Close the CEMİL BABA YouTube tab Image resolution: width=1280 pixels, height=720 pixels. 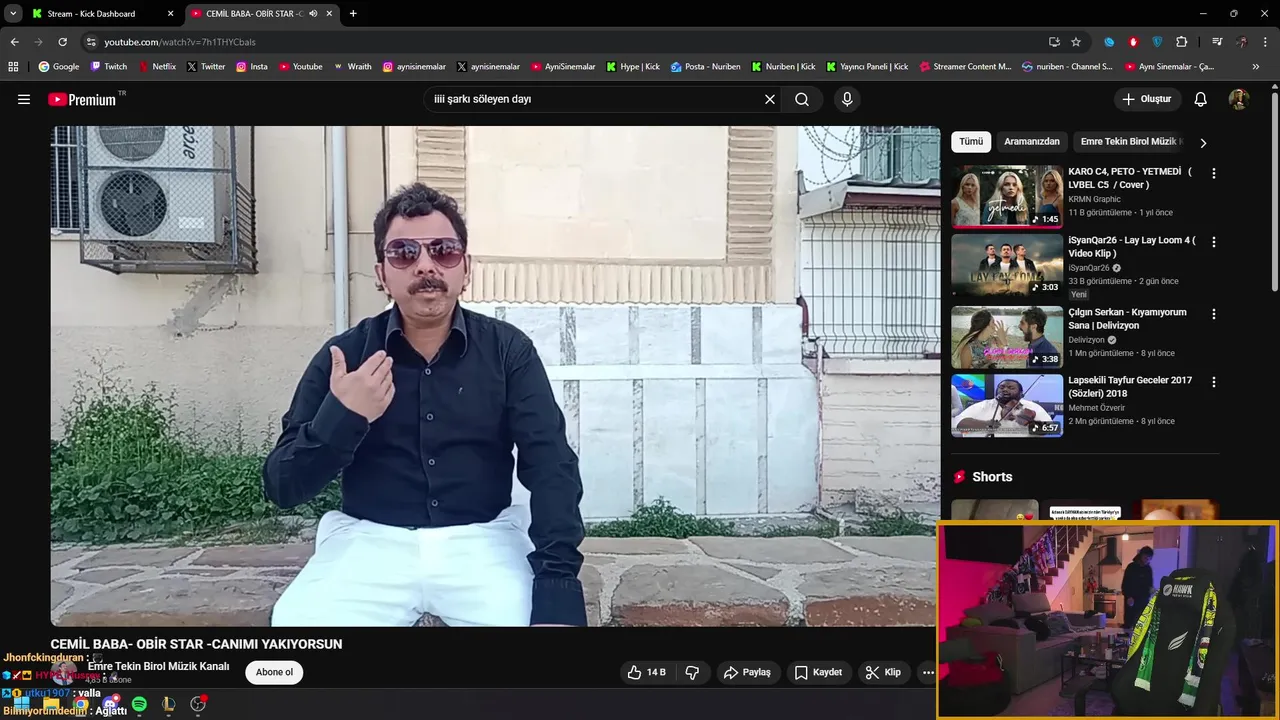(x=329, y=14)
